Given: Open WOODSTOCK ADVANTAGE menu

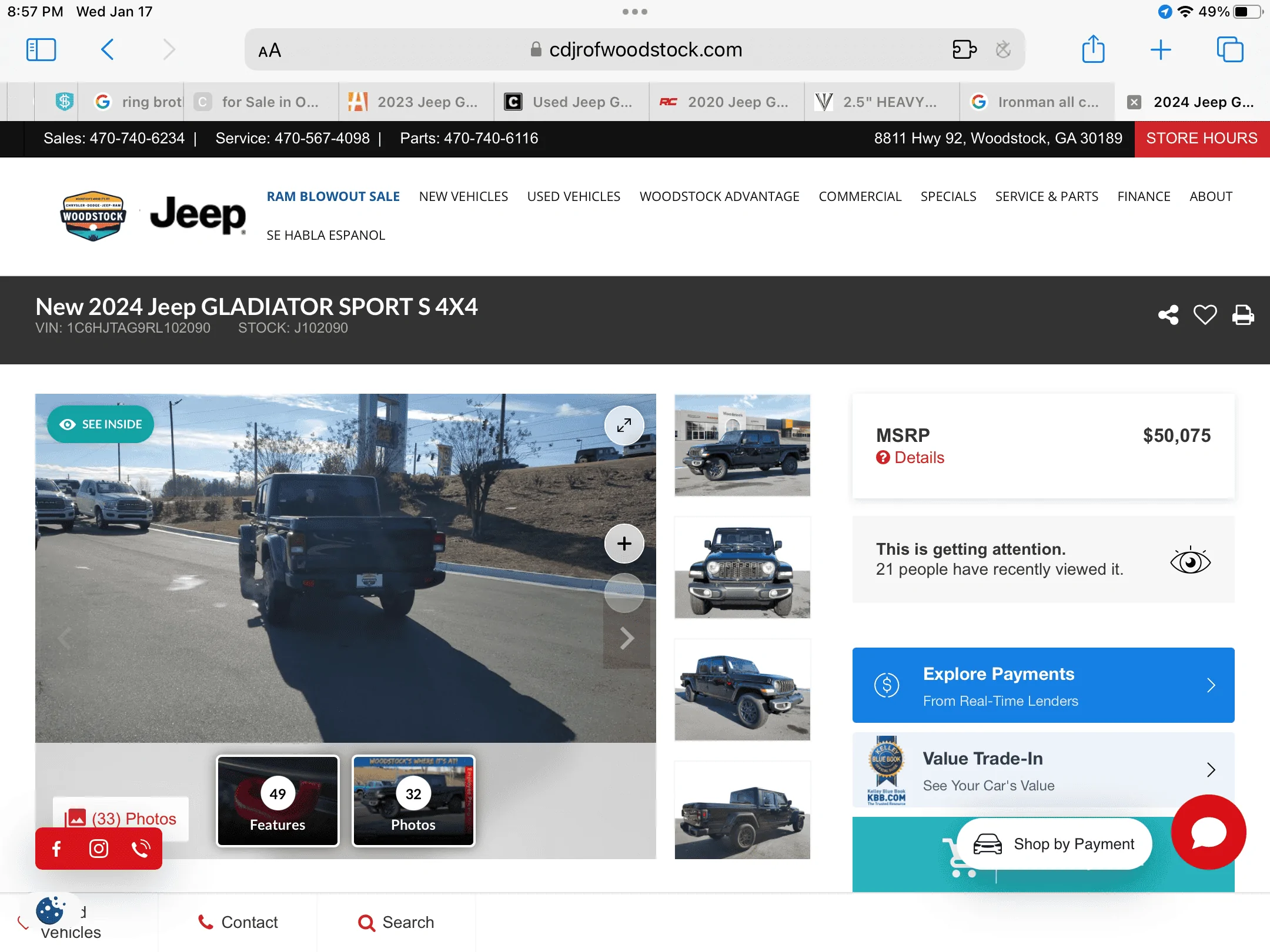Looking at the screenshot, I should click(x=720, y=196).
